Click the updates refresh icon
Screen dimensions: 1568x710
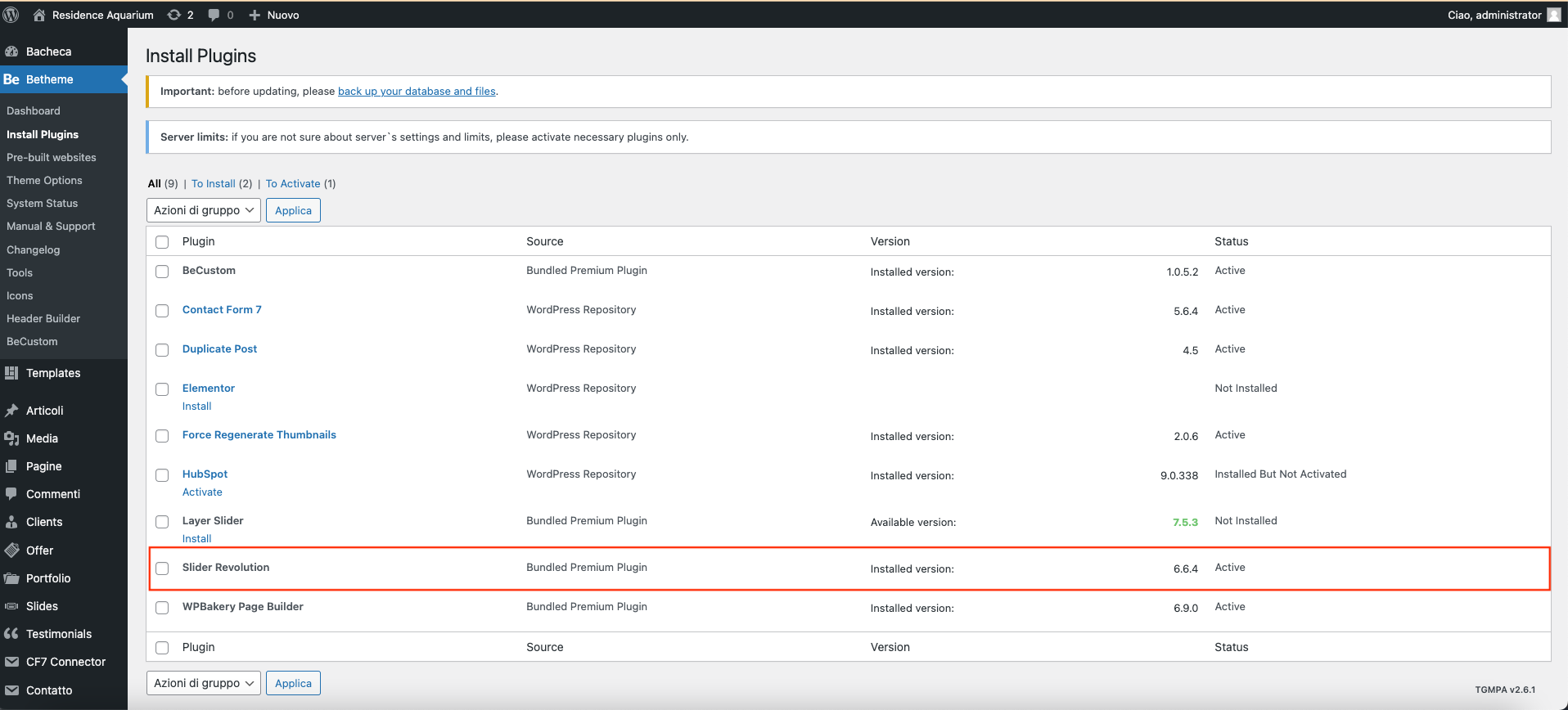[174, 15]
